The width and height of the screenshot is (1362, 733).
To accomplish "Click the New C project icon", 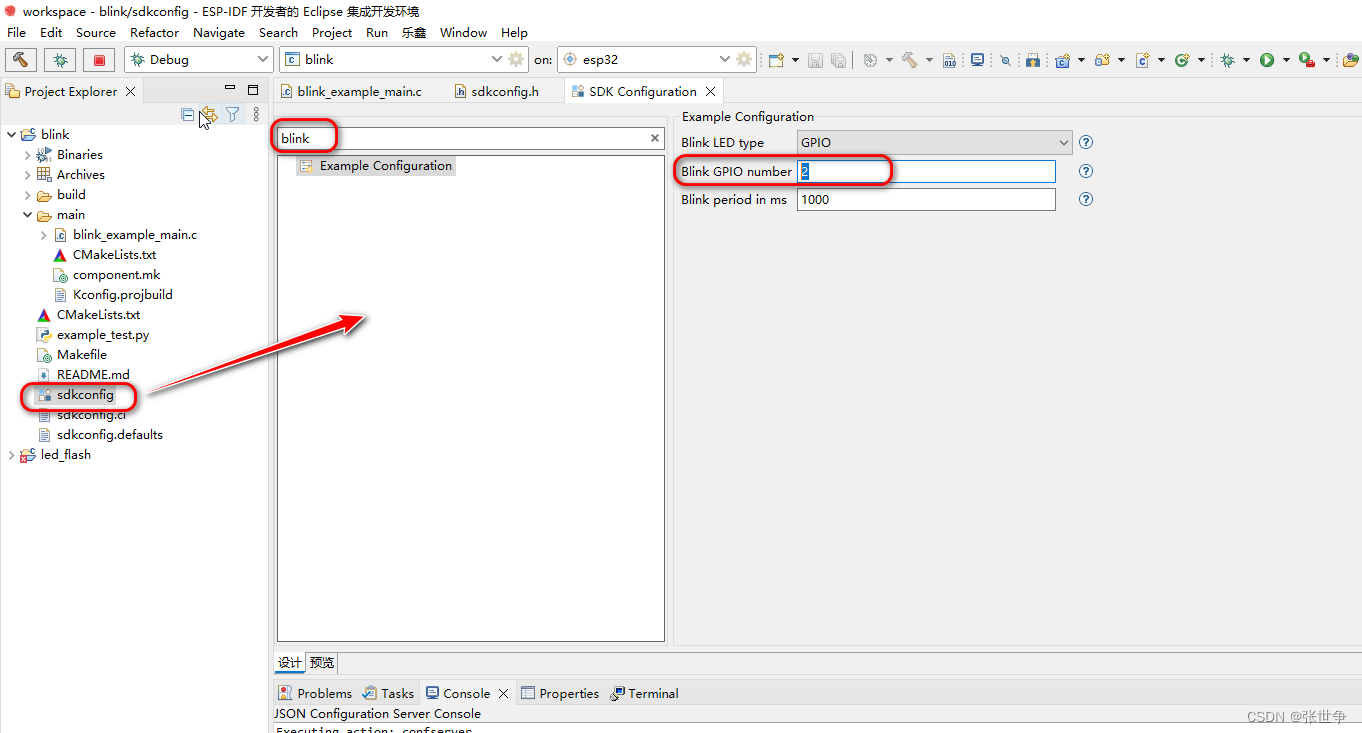I will (1063, 60).
